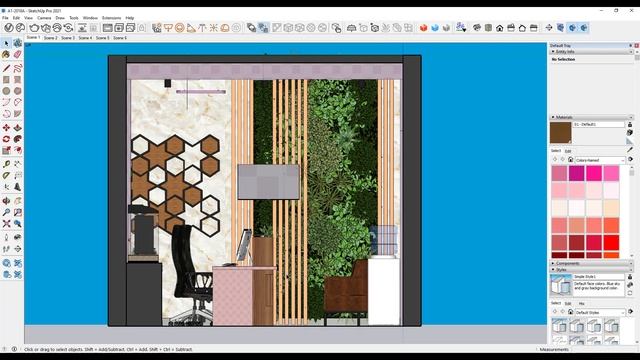The width and height of the screenshot is (640, 360).
Task: Select the Line pencil tool
Action: pyautogui.click(x=6, y=68)
